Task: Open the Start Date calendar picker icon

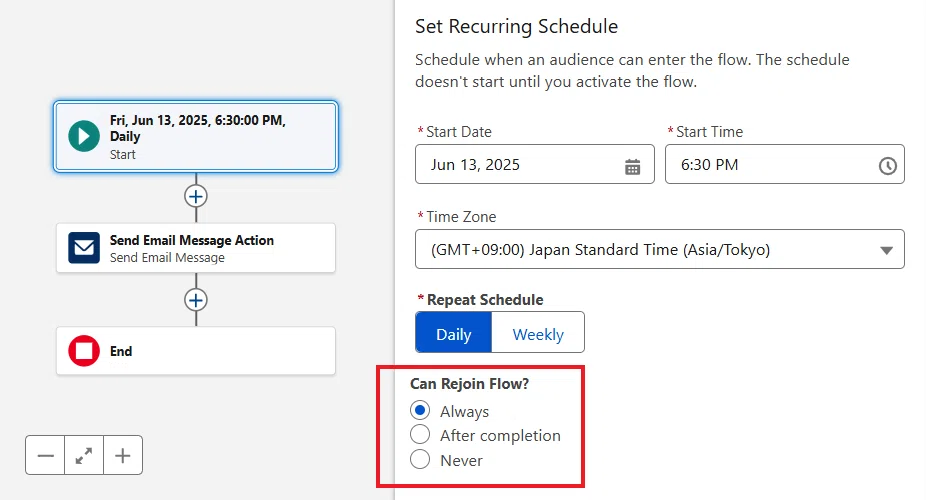Action: [632, 167]
